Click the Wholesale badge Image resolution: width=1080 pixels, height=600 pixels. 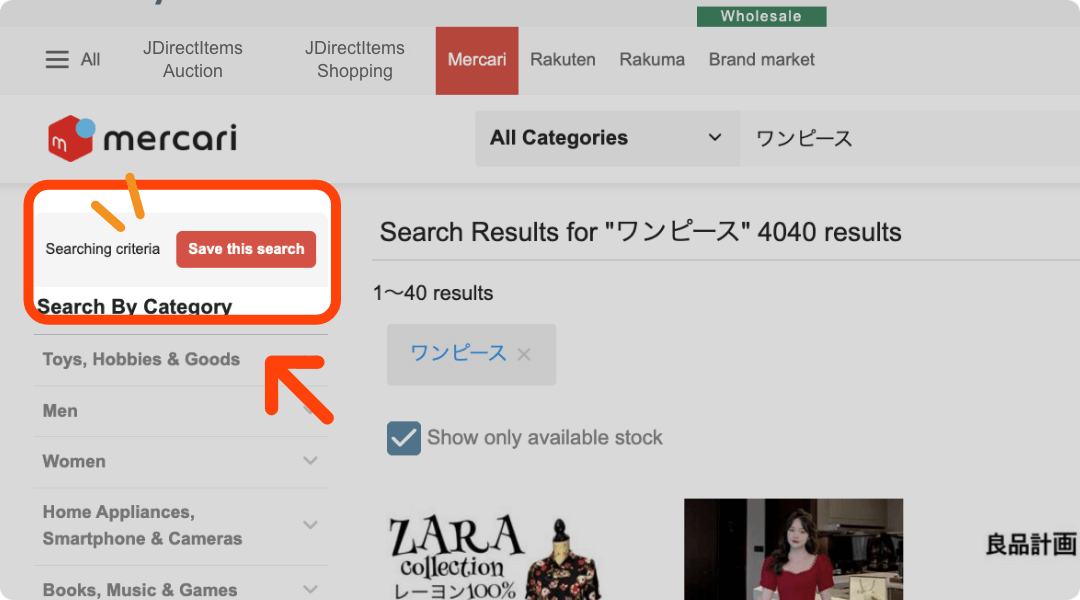pos(761,17)
